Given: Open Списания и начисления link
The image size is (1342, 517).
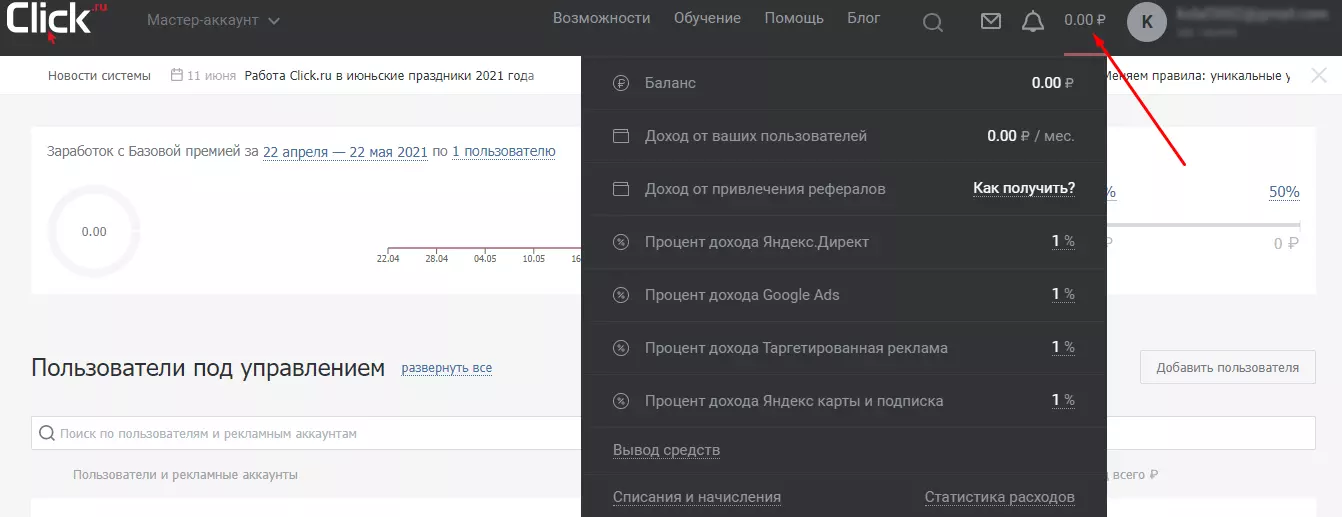Looking at the screenshot, I should (x=697, y=497).
